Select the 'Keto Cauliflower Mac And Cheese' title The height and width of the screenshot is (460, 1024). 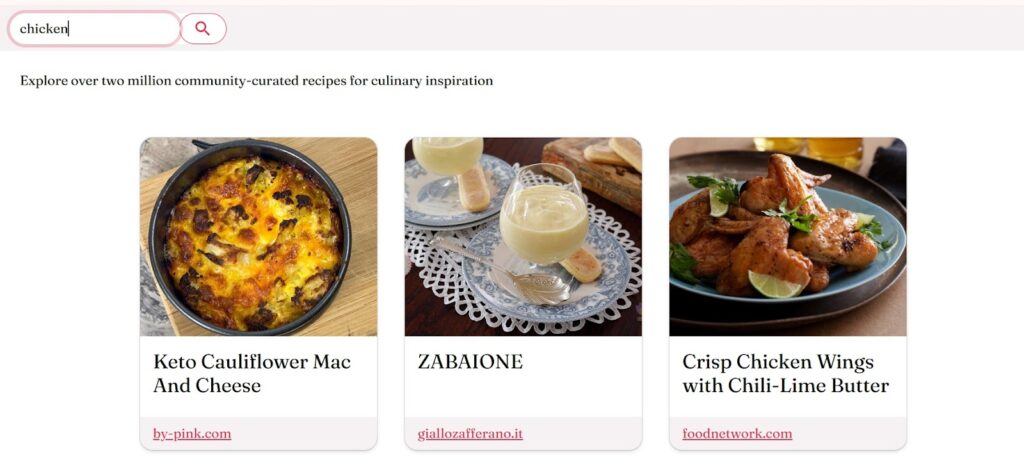[x=252, y=373]
